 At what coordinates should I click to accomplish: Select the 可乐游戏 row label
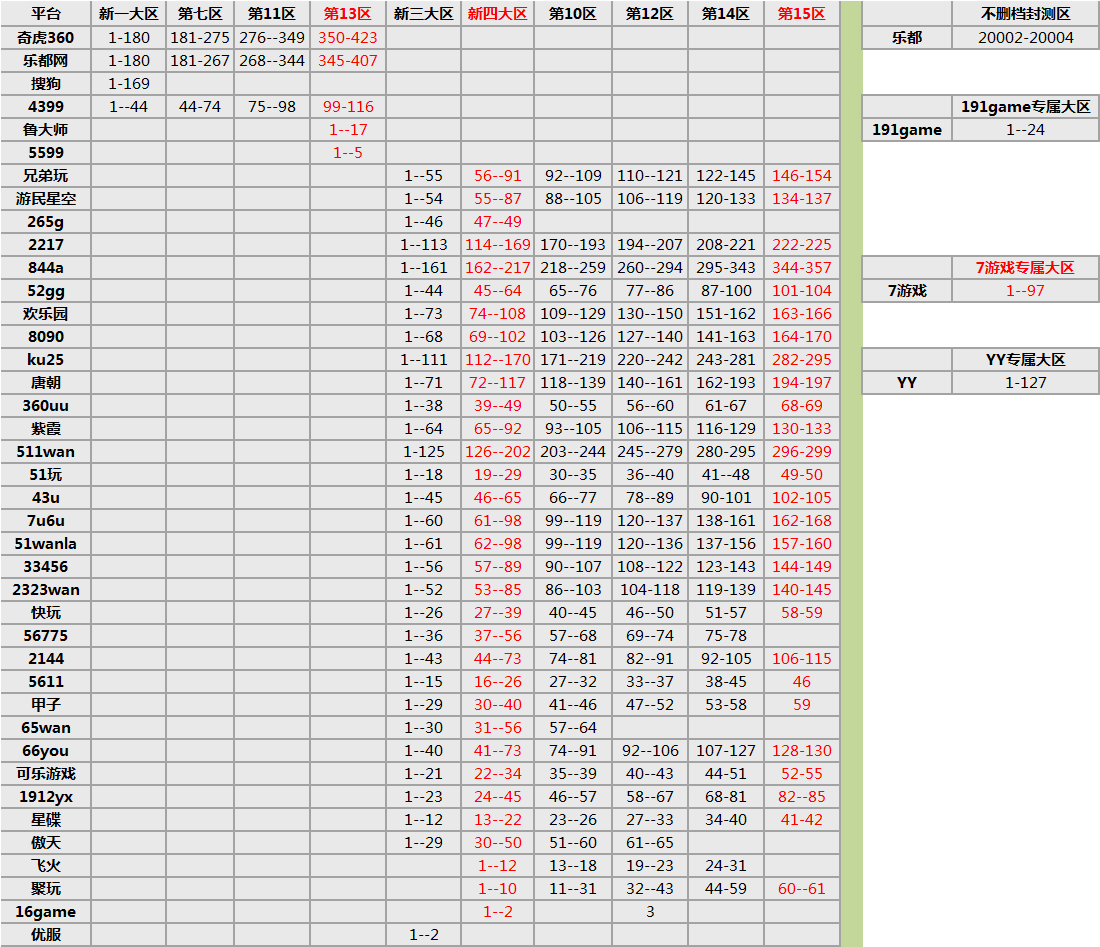click(x=46, y=774)
